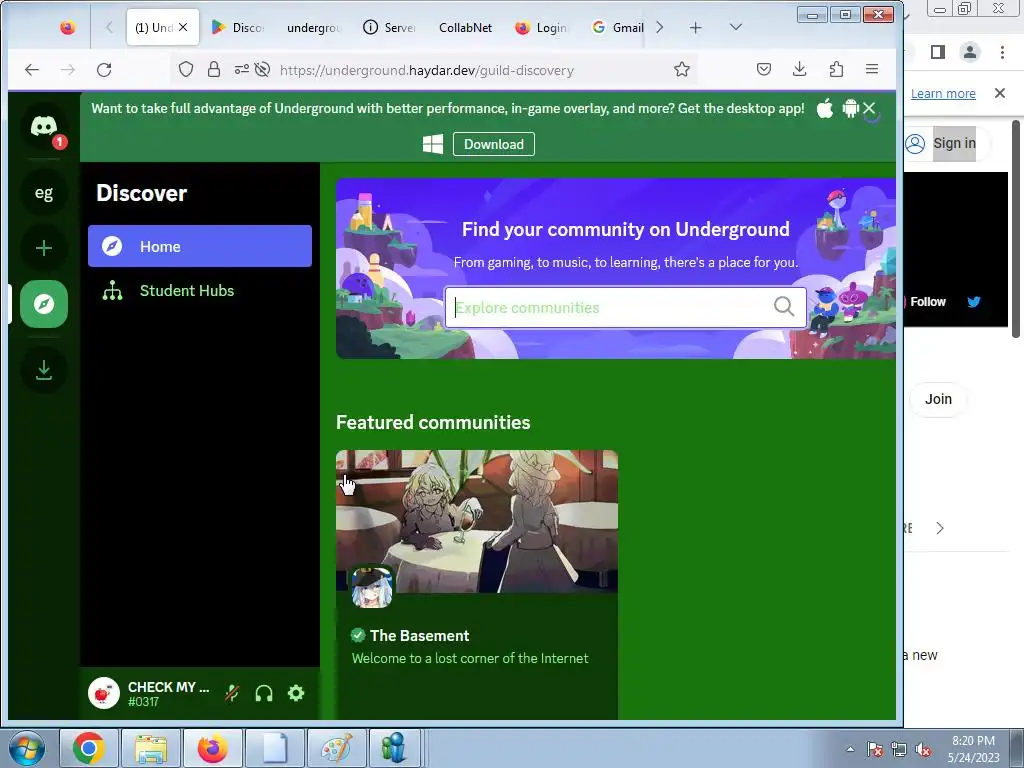The height and width of the screenshot is (768, 1024).
Task: Click the Windows logo icon in banner
Action: [x=433, y=144]
